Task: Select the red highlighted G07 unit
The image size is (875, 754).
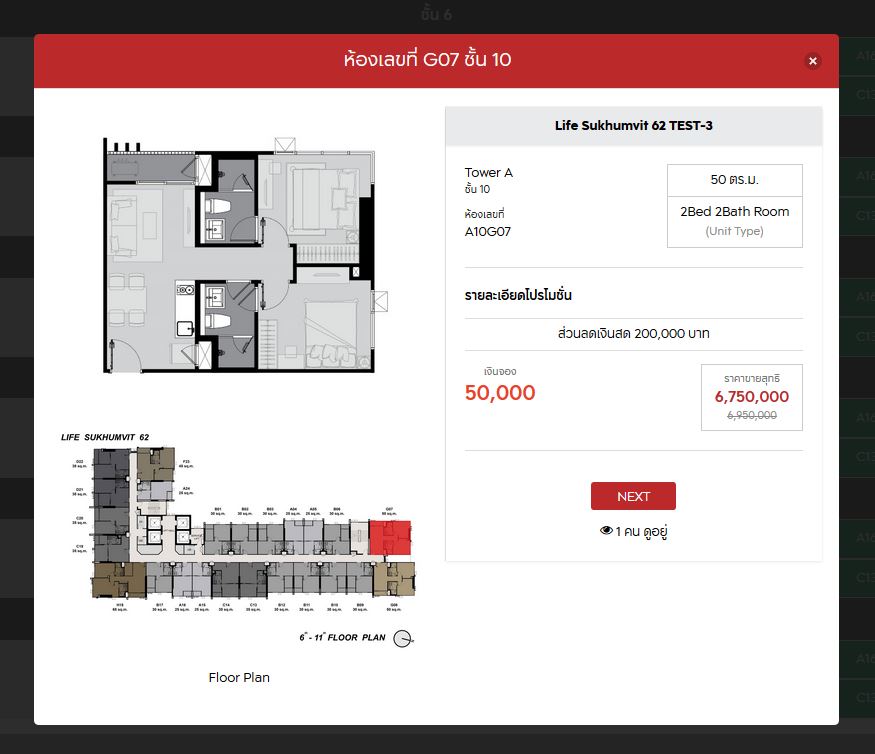Action: 390,536
